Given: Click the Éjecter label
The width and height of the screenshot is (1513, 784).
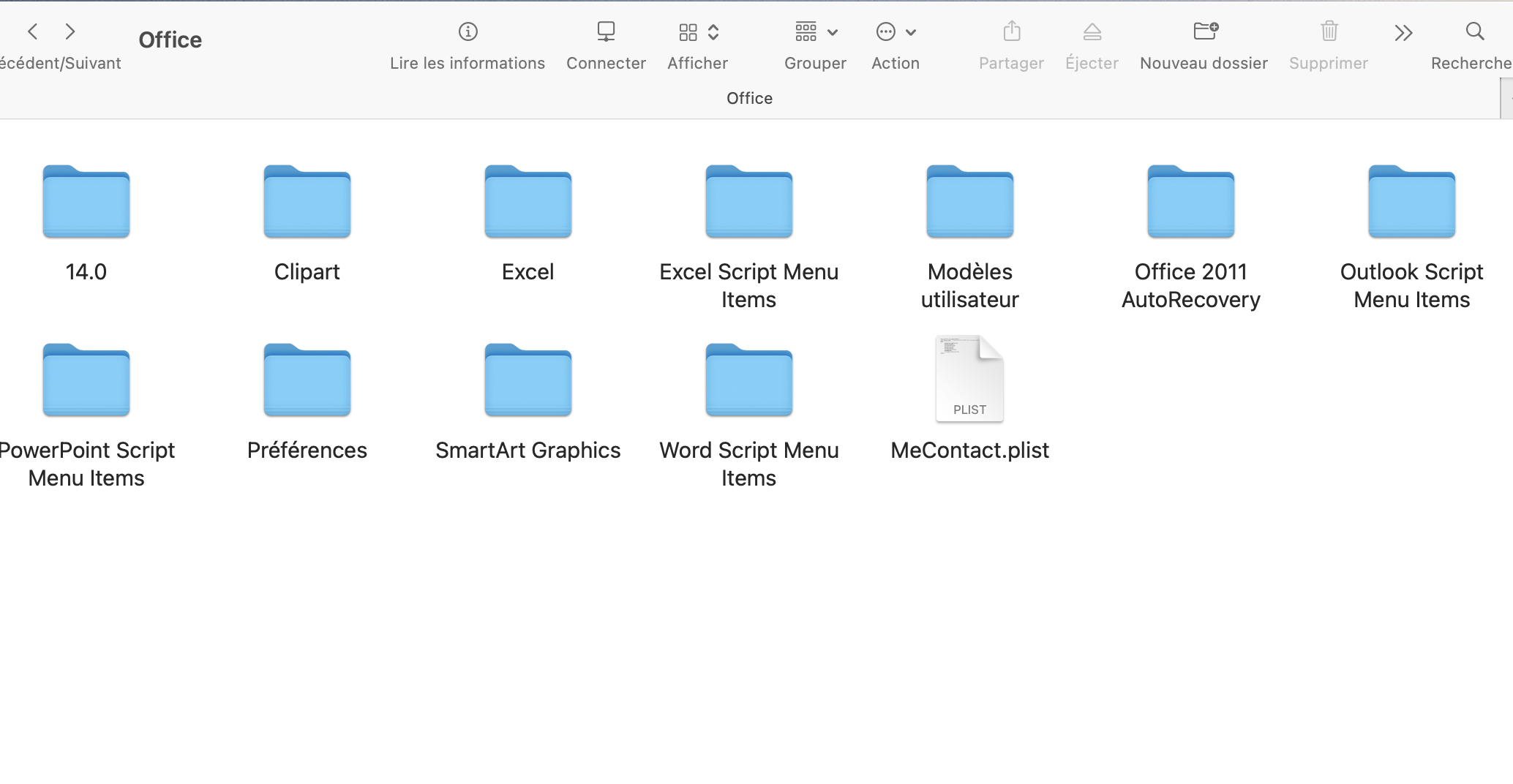Looking at the screenshot, I should pos(1092,63).
